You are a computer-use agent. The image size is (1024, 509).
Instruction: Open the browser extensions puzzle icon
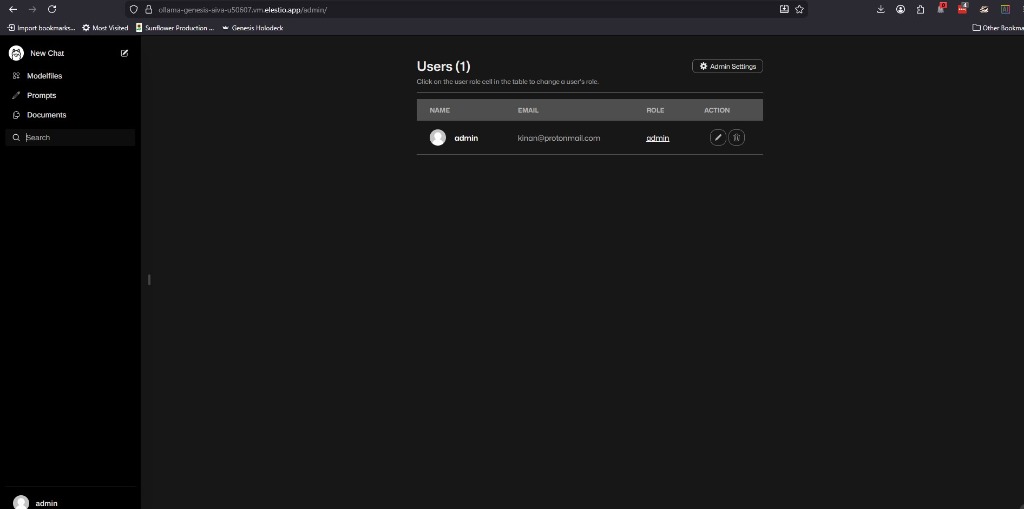pos(920,9)
